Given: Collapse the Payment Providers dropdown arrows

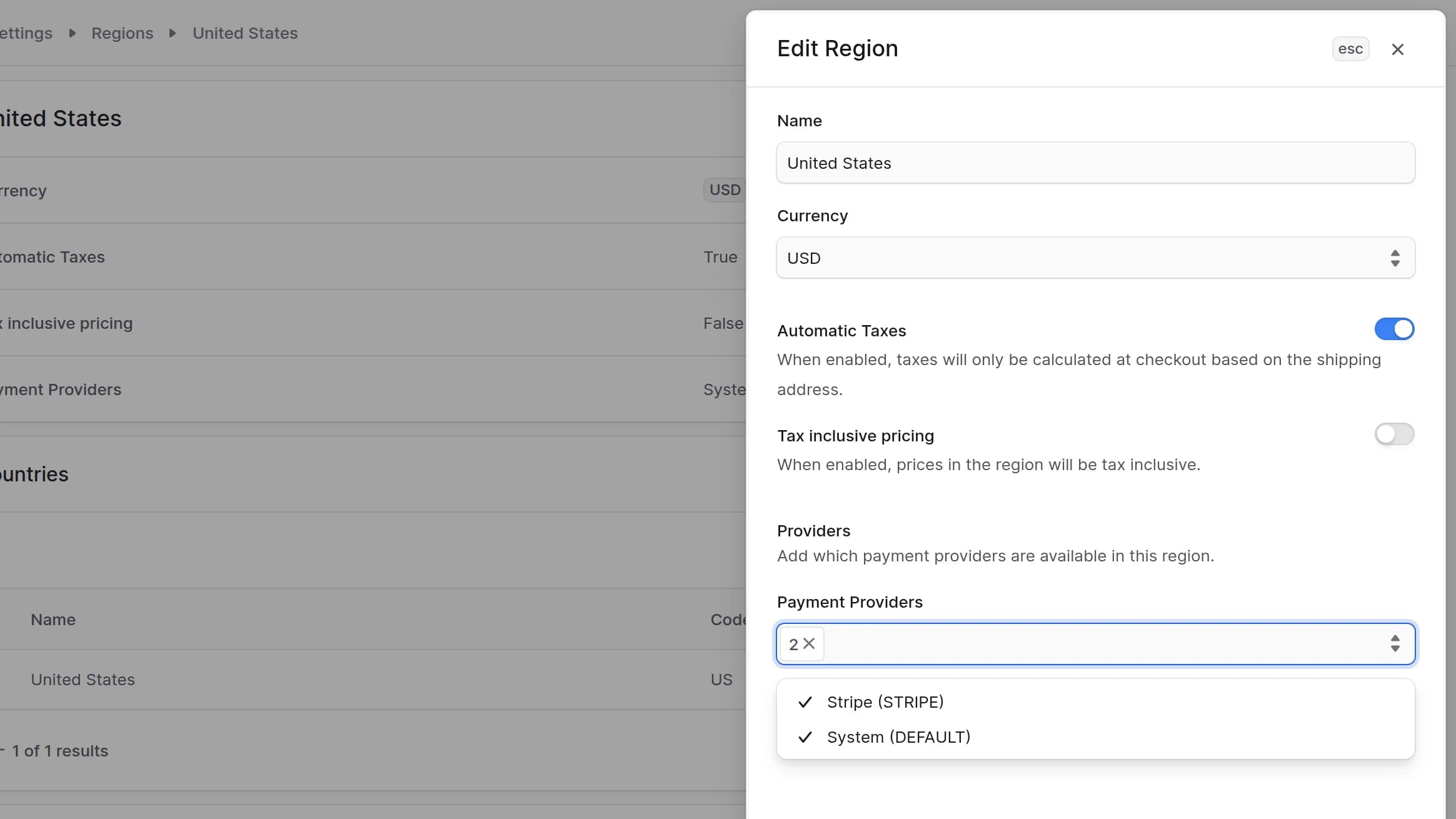Looking at the screenshot, I should 1395,643.
